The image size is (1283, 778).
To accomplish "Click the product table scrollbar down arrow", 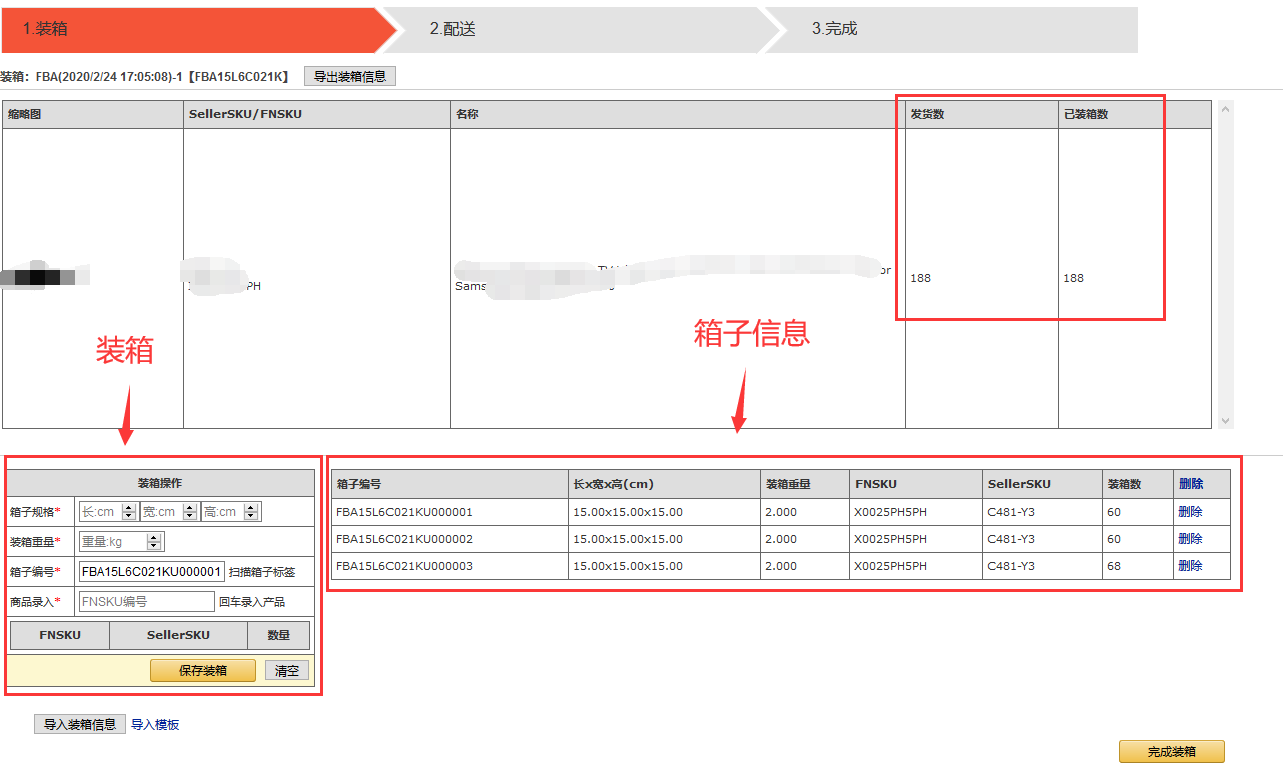I will (x=1226, y=421).
